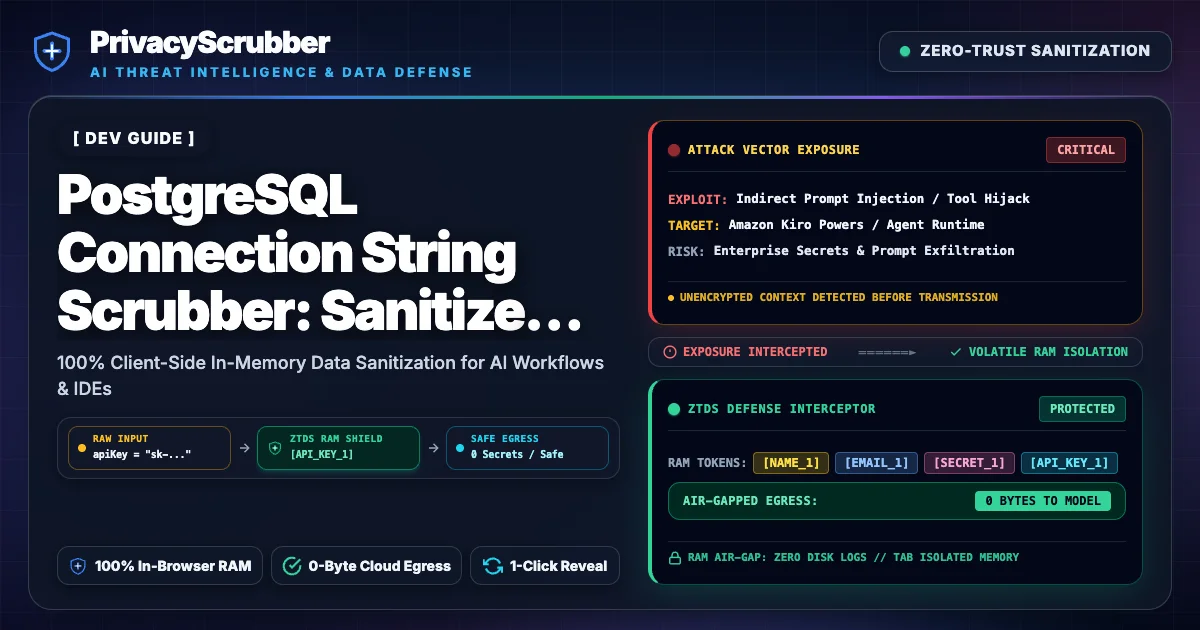
Task: Click the EXPOSURE INTERCEPTED status text
Action: click(x=755, y=352)
